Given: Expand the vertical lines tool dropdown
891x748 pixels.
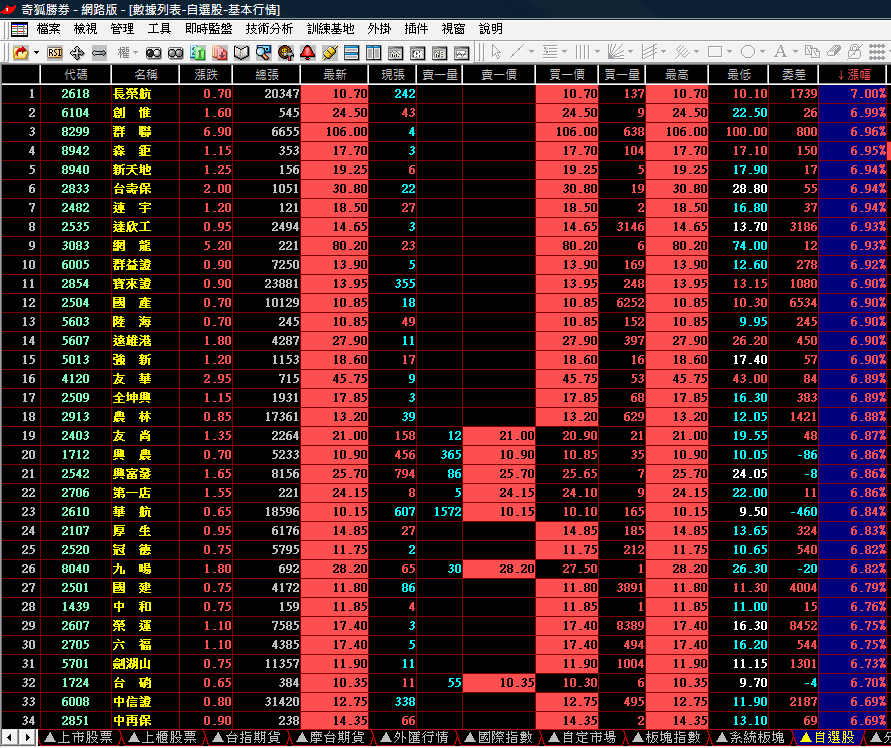Looking at the screenshot, I should click(597, 52).
